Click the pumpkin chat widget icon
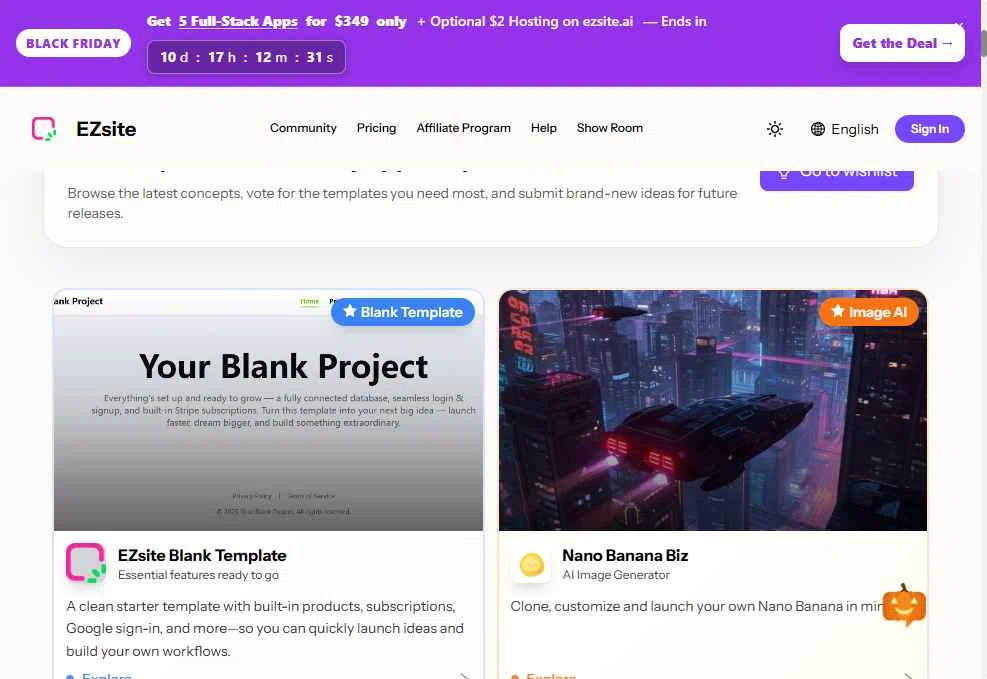 point(904,605)
